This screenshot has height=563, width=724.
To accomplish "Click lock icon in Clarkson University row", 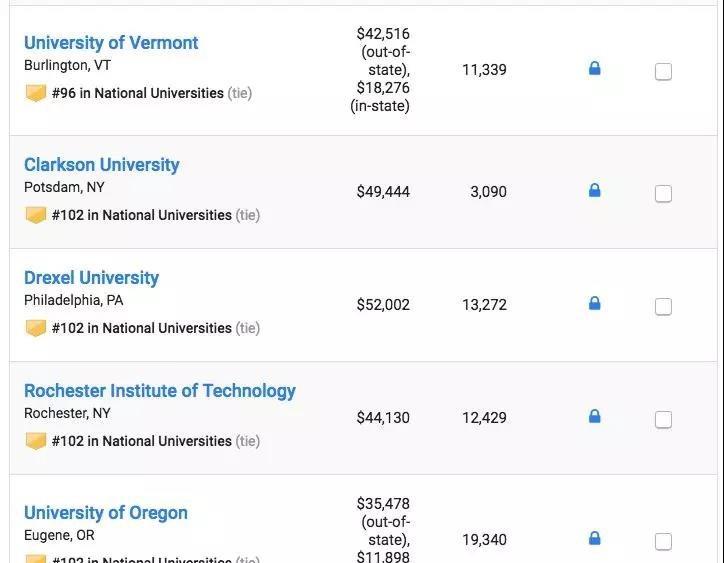I will click(595, 190).
